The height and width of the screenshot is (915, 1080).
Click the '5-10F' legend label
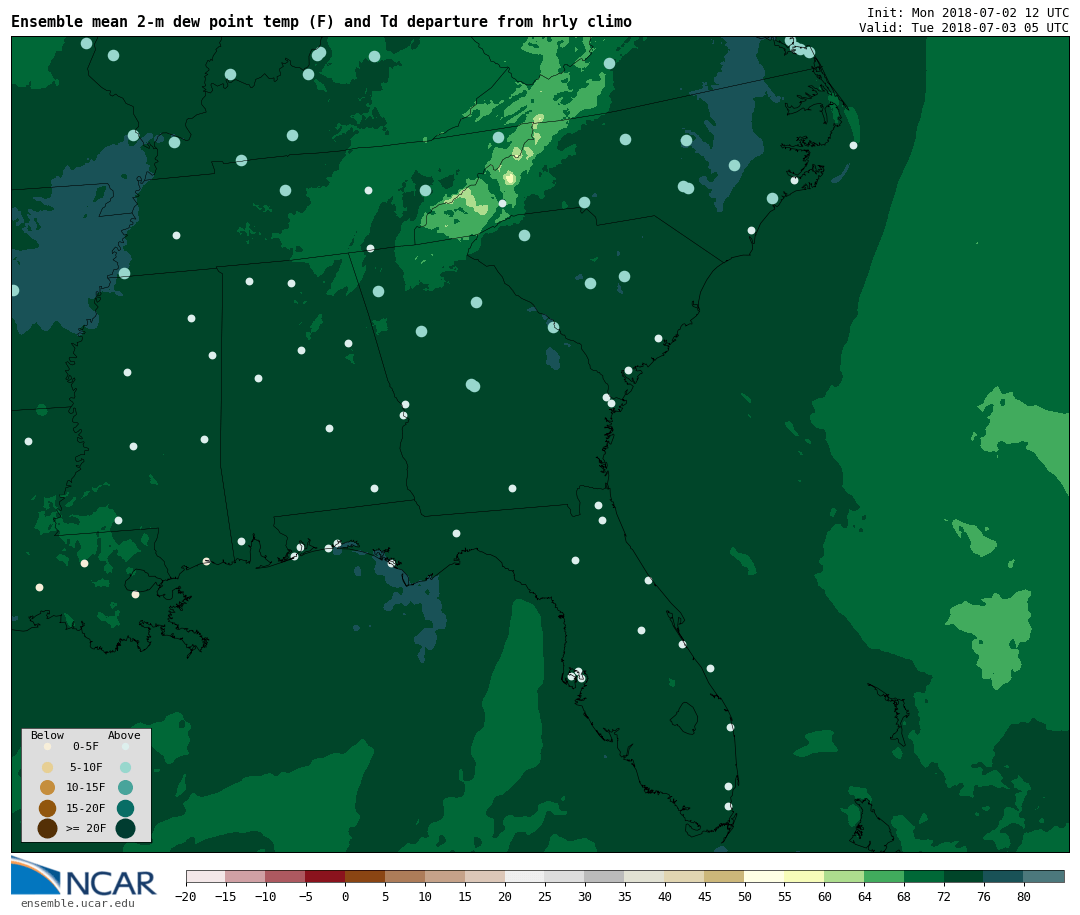tap(86, 768)
